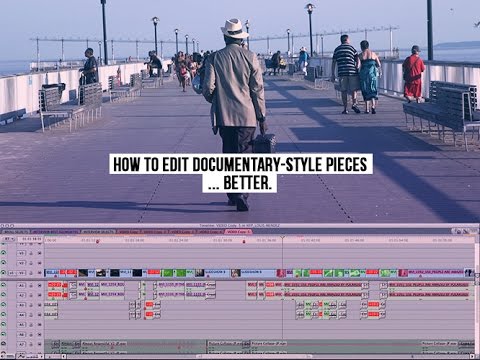Toggle Auto Select on track A6
Image resolution: width=480 pixels, height=360 pixels.
click(39, 334)
